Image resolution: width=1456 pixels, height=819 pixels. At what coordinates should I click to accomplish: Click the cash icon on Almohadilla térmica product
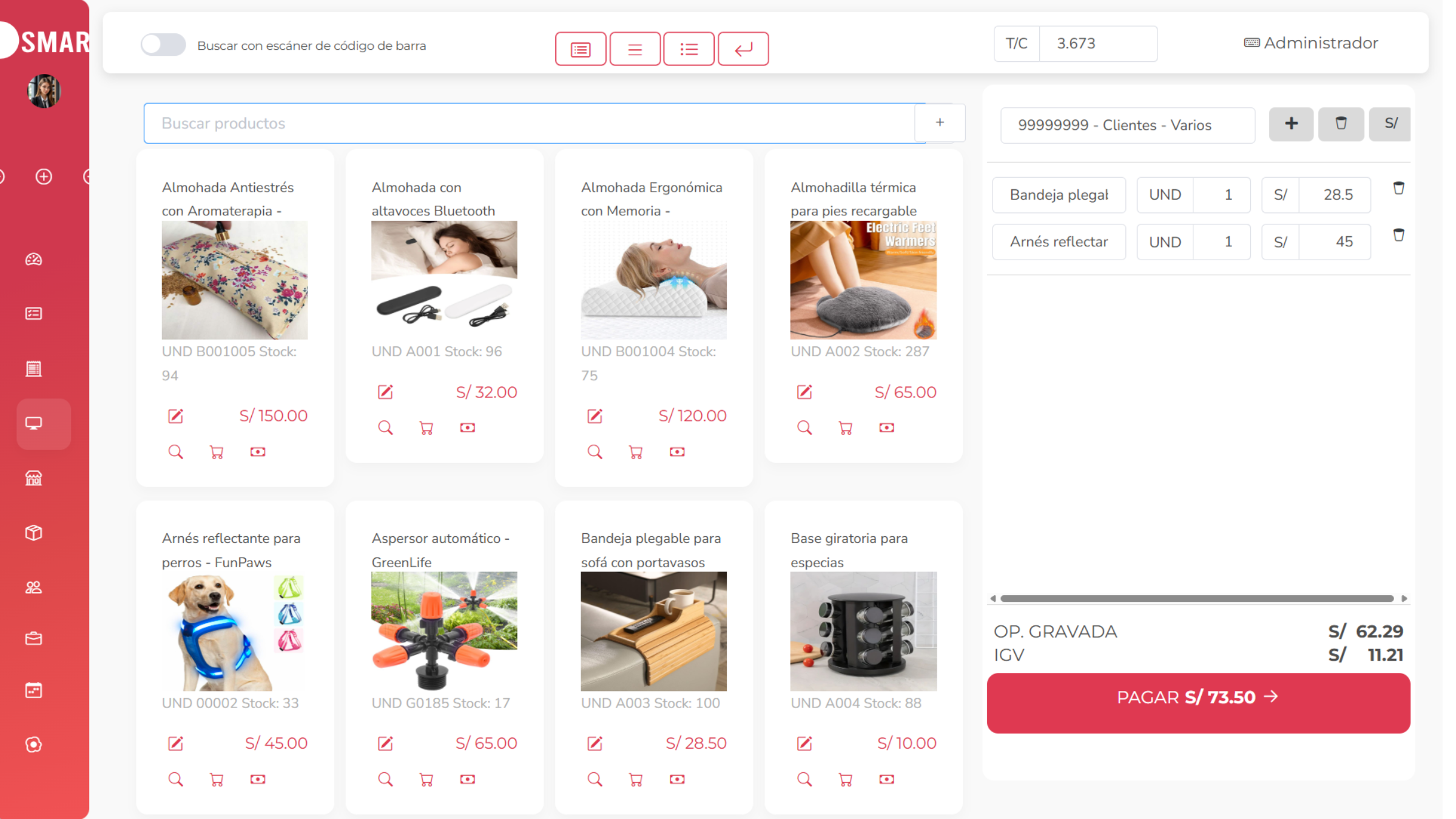point(886,428)
